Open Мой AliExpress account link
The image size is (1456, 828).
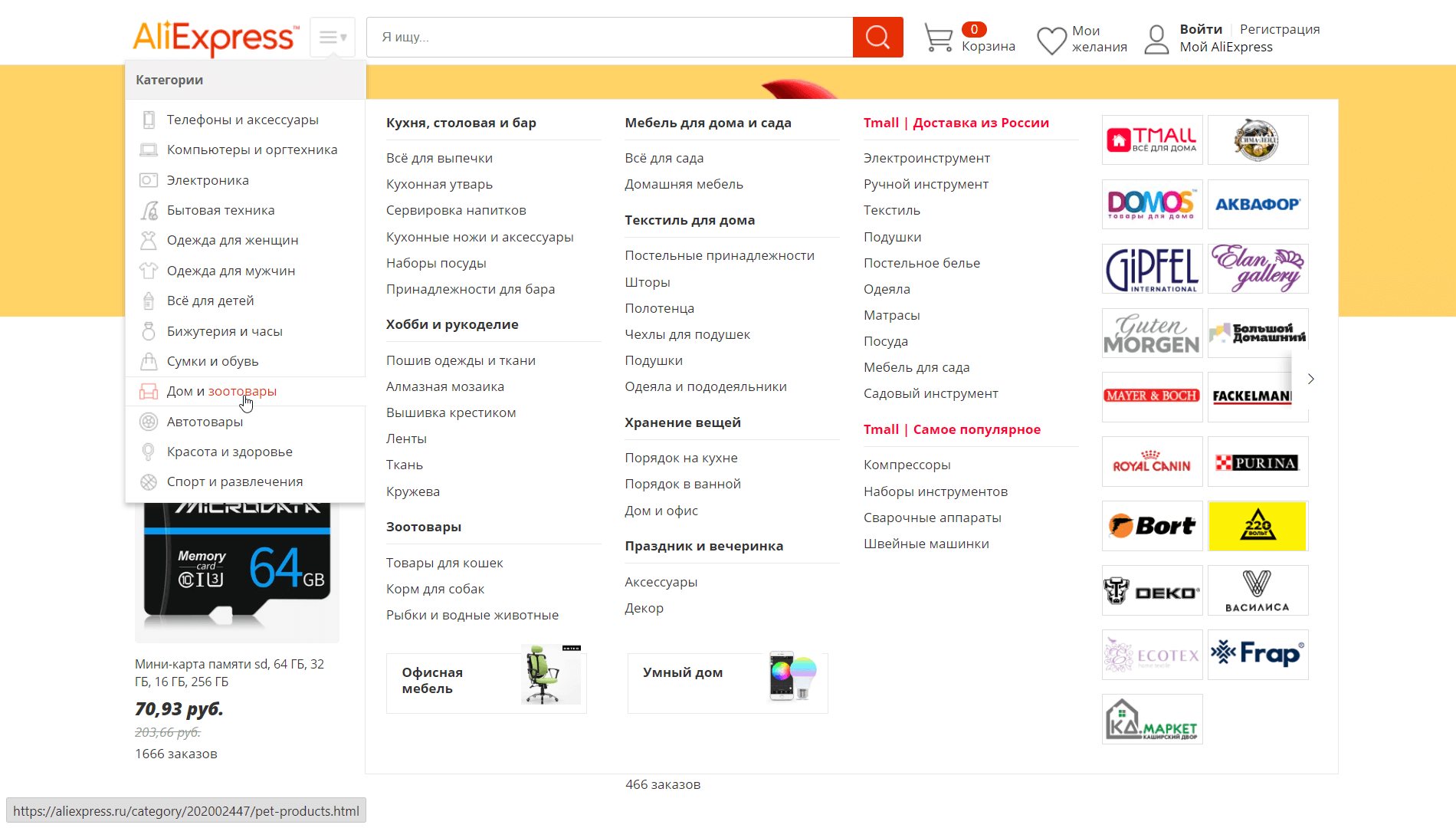pyautogui.click(x=1226, y=47)
